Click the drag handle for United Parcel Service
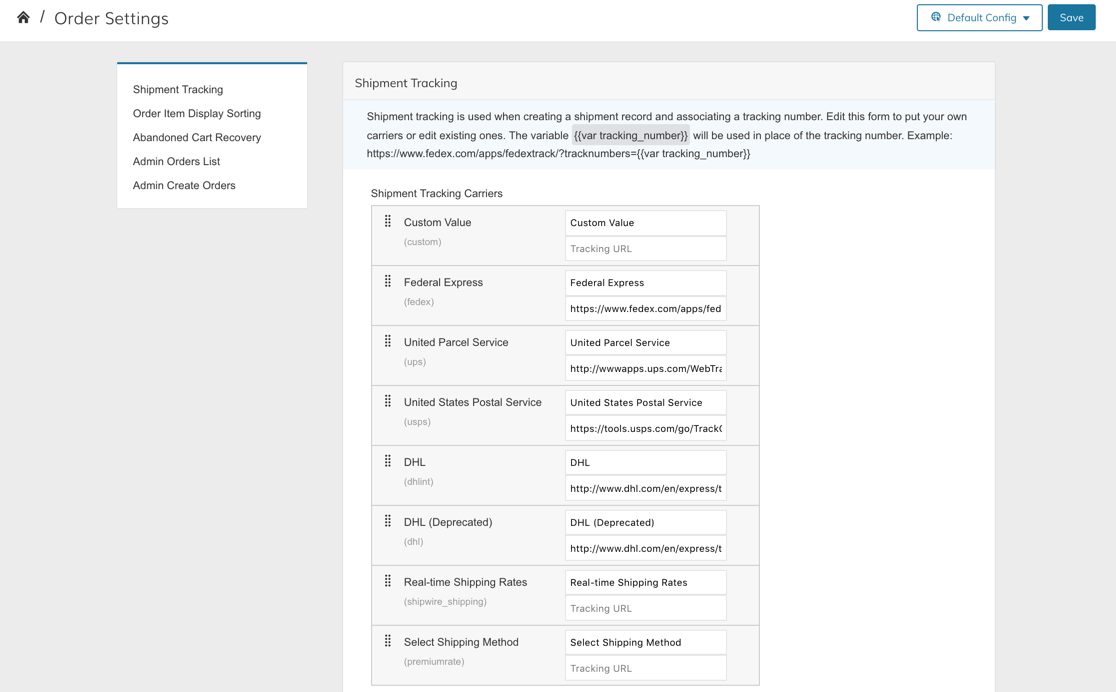1116x692 pixels. [x=388, y=341]
